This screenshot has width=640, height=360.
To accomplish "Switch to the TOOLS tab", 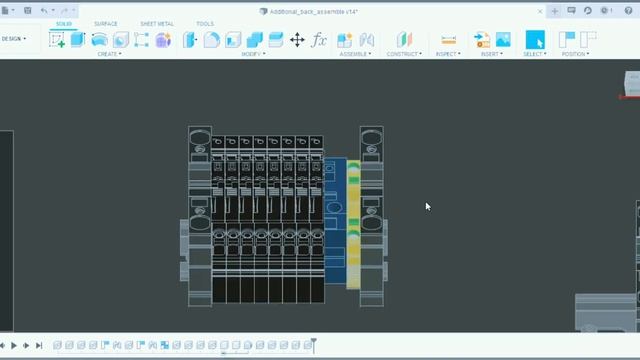I will coord(205,24).
